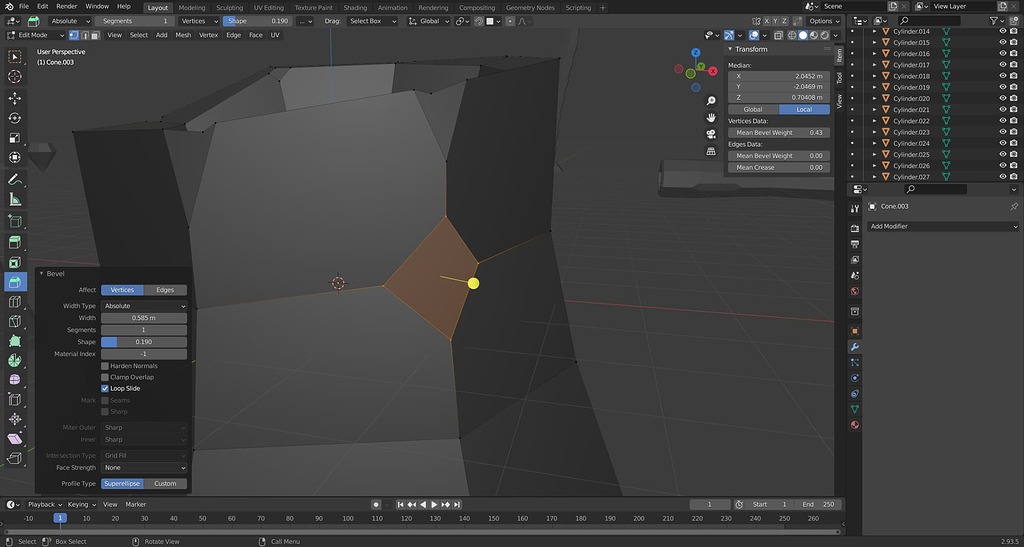Click the Marker menu in timeline
This screenshot has width=1024, height=547.
point(136,505)
